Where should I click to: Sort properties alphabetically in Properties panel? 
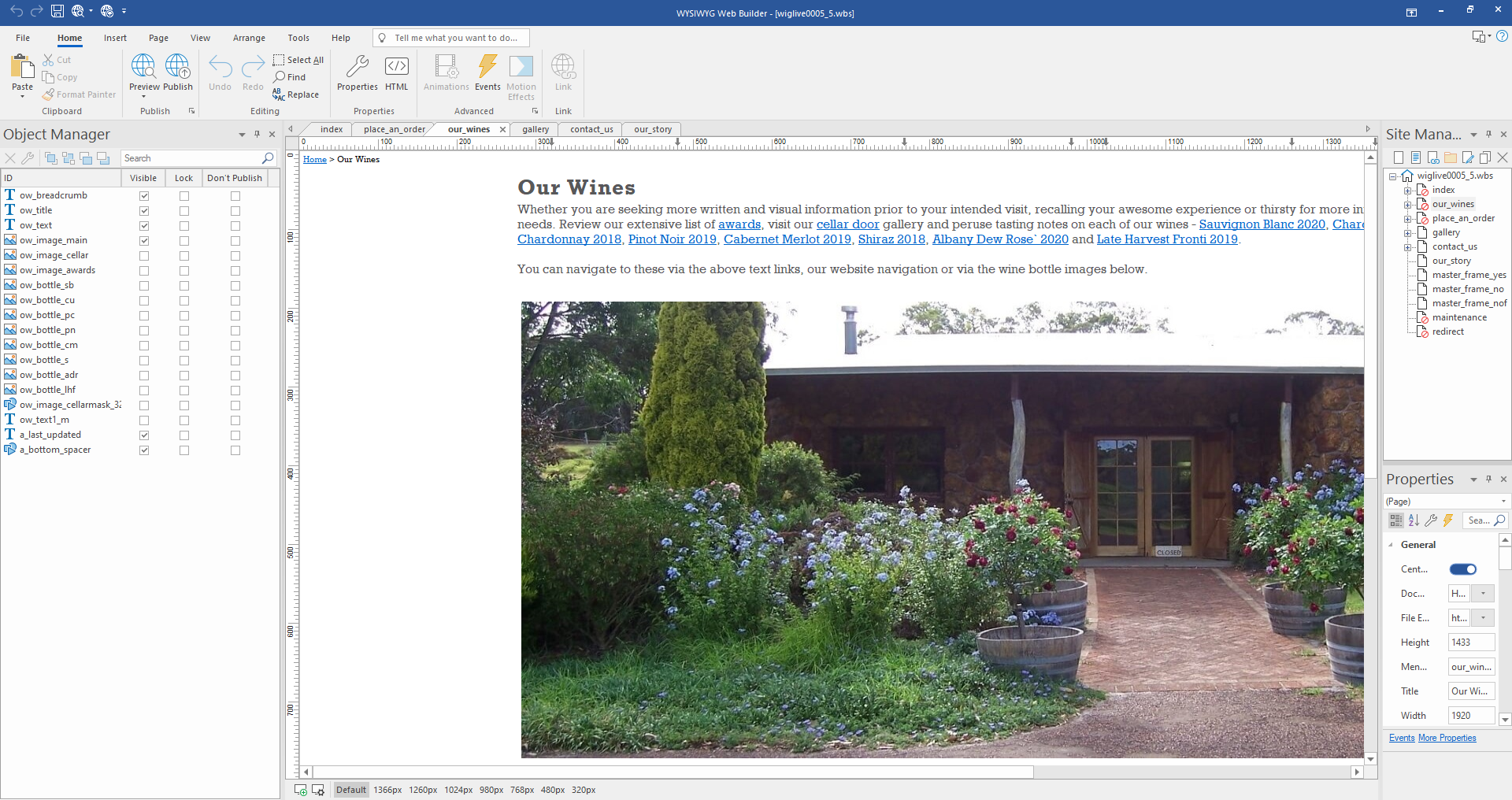(1413, 520)
